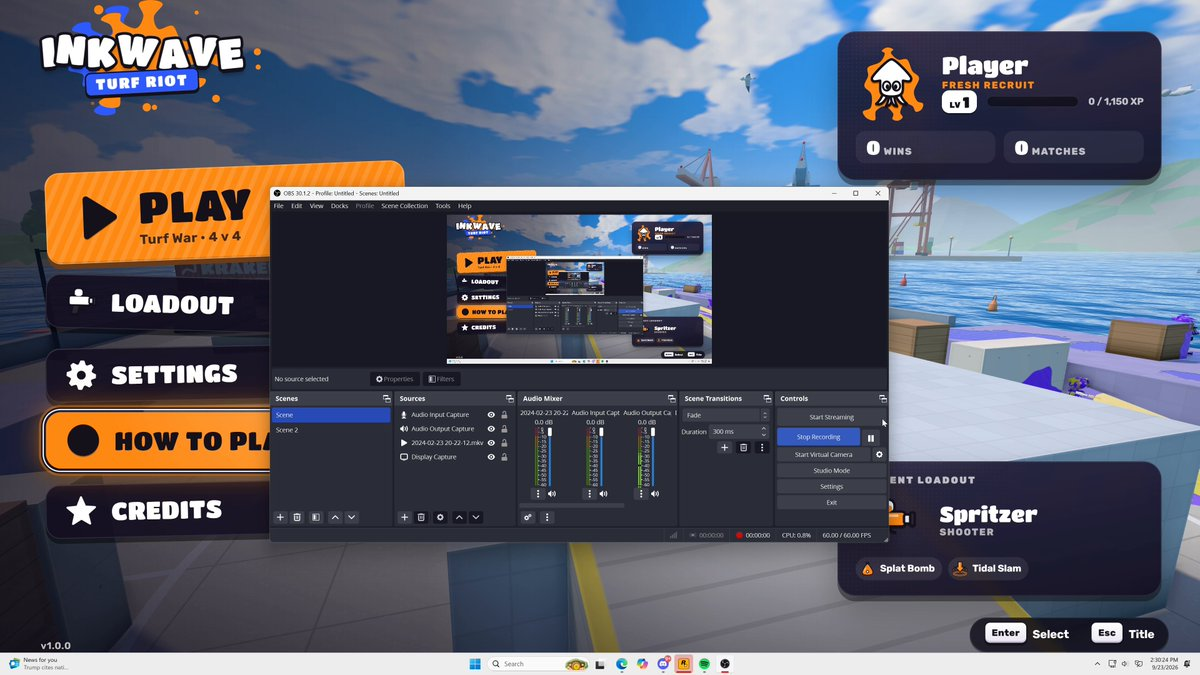Open the Help menu in OBS
The height and width of the screenshot is (675, 1200).
point(465,206)
